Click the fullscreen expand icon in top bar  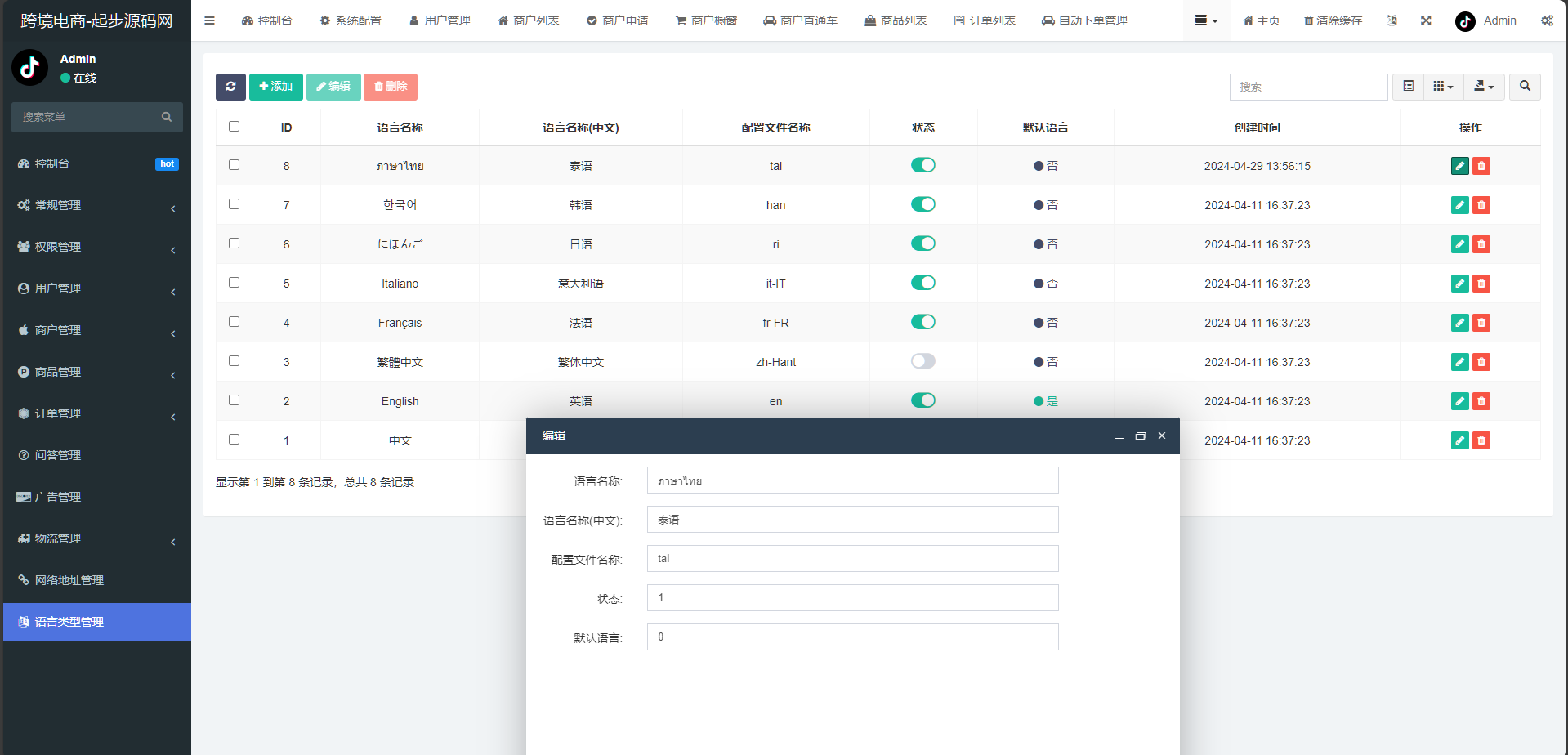click(1426, 20)
